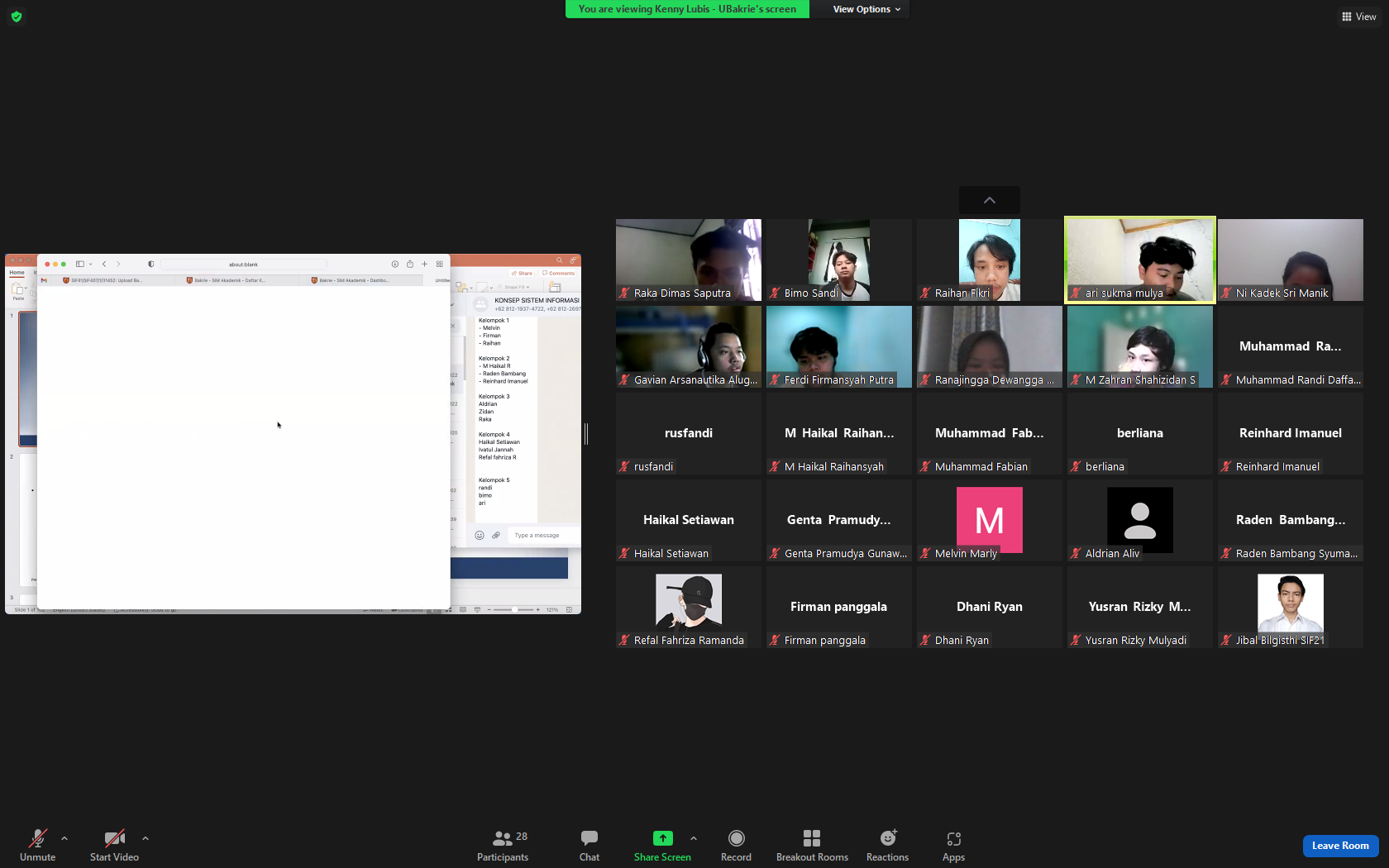
Task: Click the Type a message field
Action: coord(544,536)
